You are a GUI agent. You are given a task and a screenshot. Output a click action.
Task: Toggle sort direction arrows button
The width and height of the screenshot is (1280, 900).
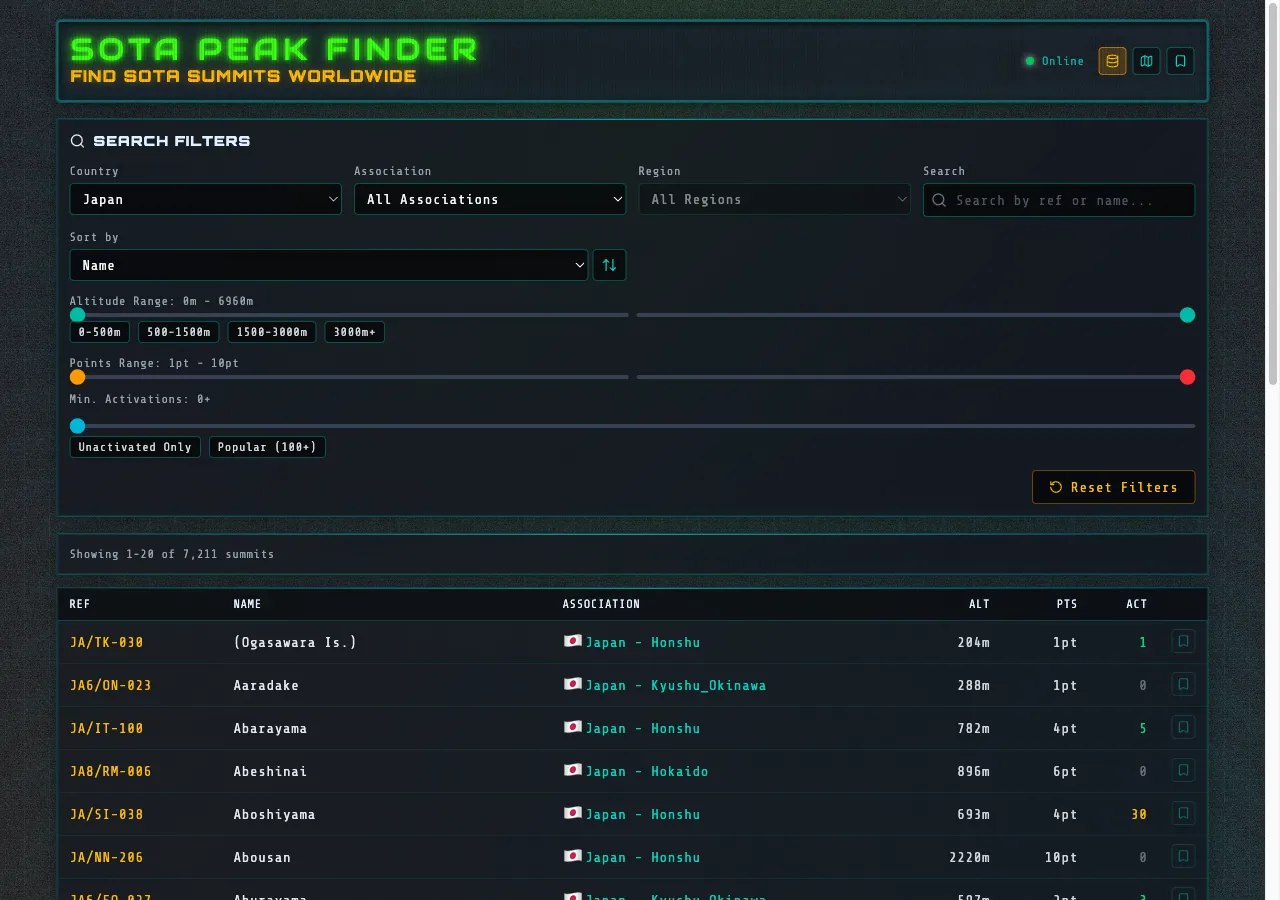(609, 265)
